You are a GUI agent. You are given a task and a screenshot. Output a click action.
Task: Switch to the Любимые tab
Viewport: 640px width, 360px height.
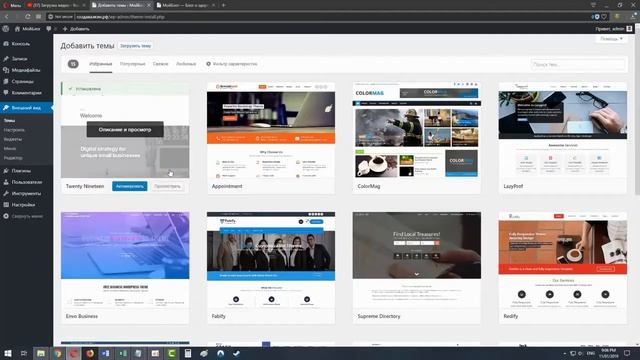(186, 64)
